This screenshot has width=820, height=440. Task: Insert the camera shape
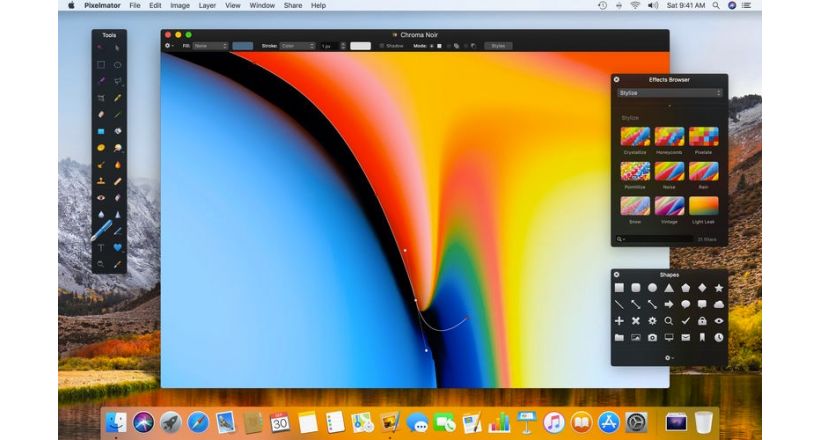click(652, 337)
